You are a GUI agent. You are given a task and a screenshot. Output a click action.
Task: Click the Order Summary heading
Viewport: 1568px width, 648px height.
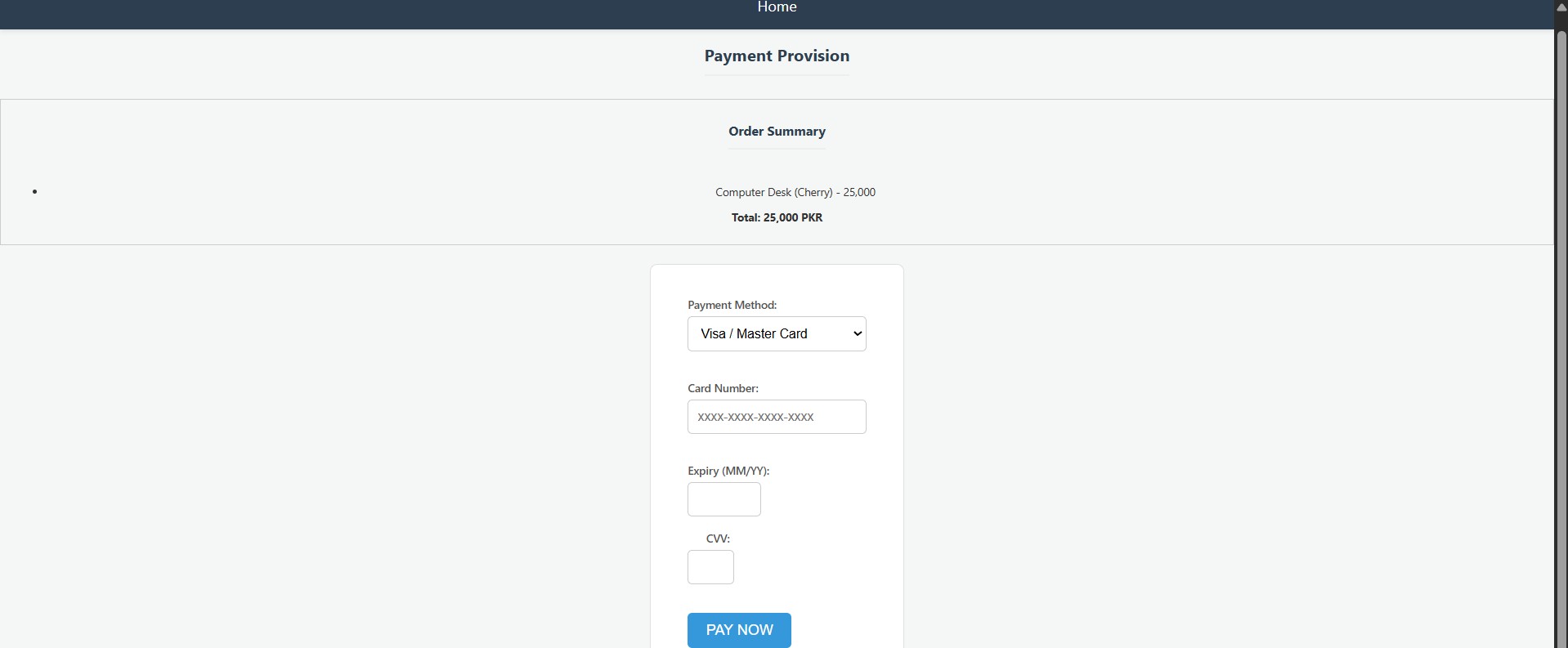(776, 132)
